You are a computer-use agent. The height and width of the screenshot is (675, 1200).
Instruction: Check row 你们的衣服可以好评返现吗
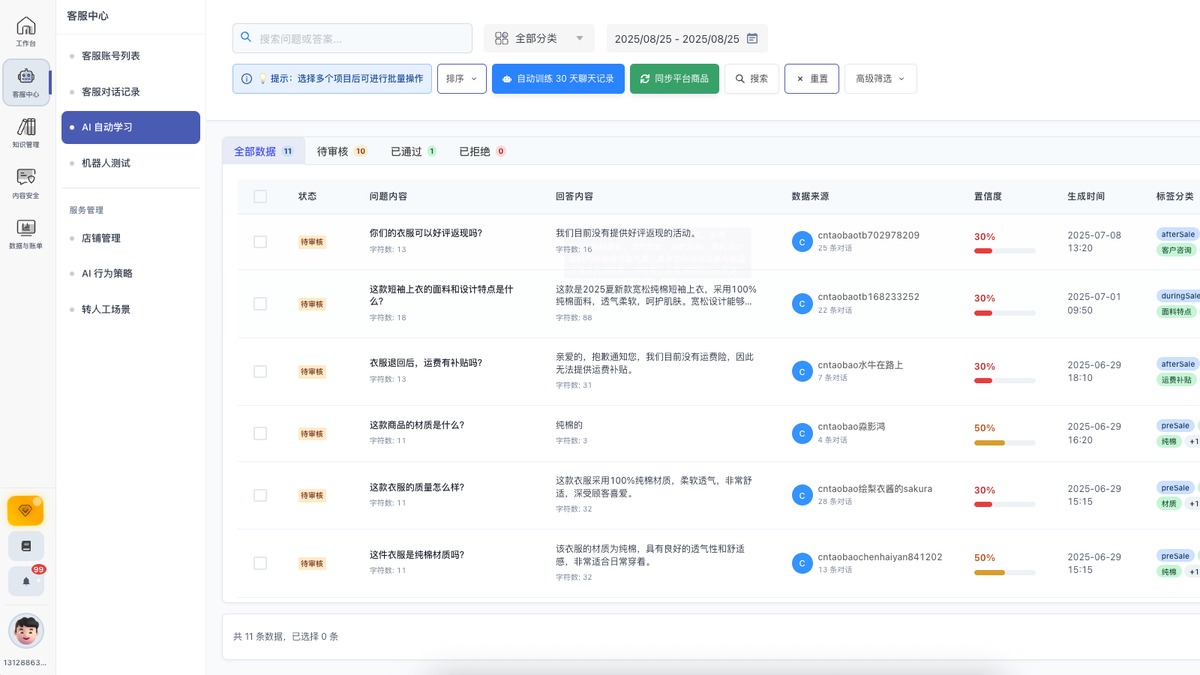coord(260,241)
